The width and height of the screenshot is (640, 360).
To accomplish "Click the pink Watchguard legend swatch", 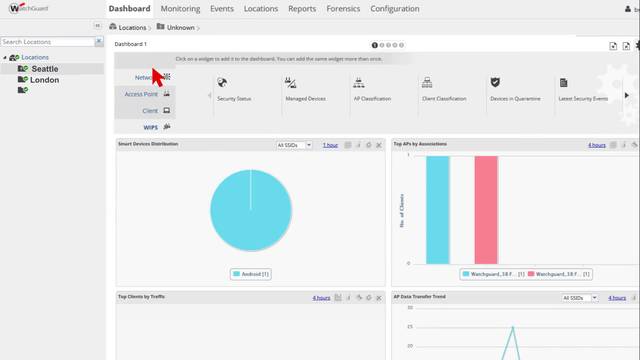I will click(531, 274).
